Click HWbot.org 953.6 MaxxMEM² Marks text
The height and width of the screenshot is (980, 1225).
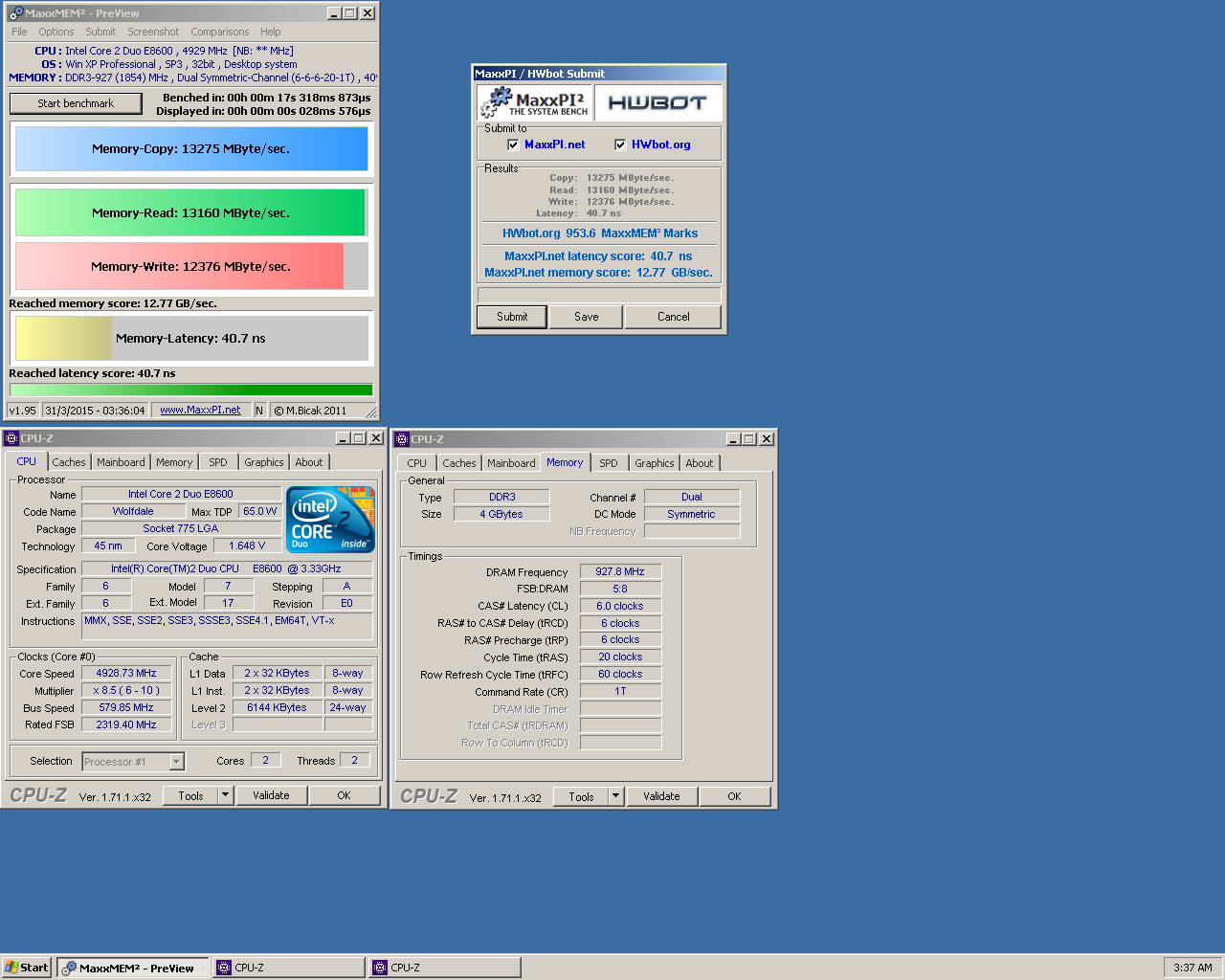pyautogui.click(x=600, y=234)
